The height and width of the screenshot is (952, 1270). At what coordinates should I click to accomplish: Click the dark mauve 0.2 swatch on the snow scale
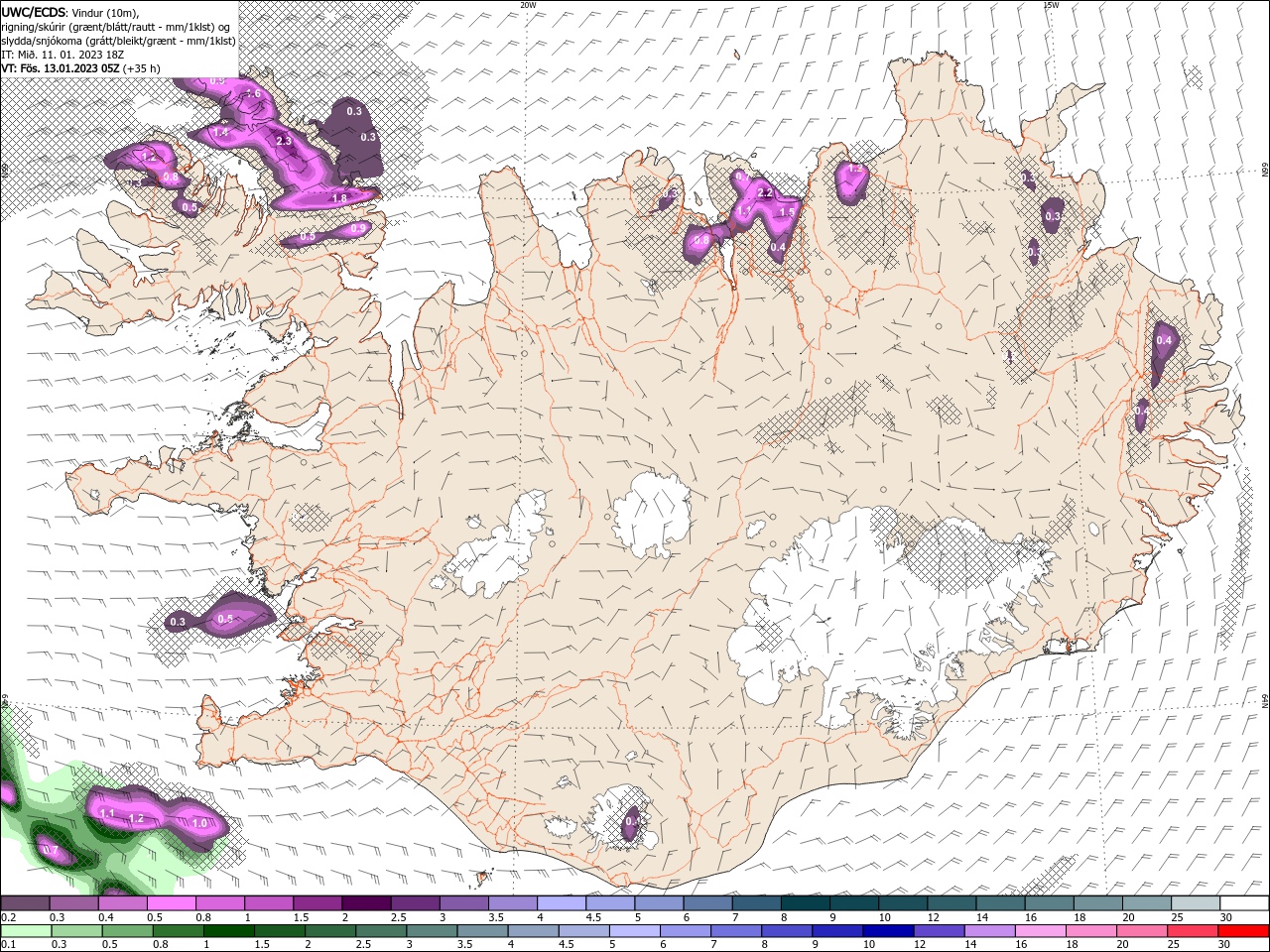click(x=24, y=902)
